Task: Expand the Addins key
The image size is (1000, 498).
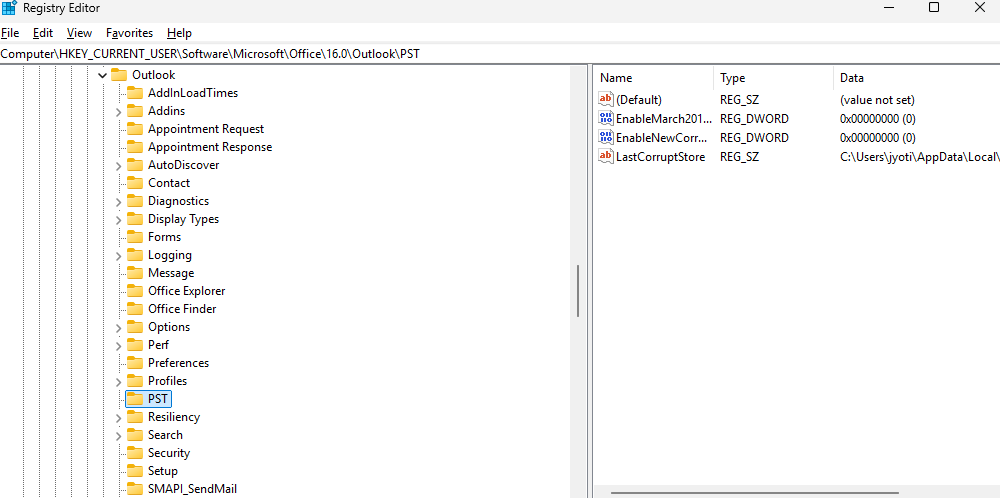Action: point(119,112)
